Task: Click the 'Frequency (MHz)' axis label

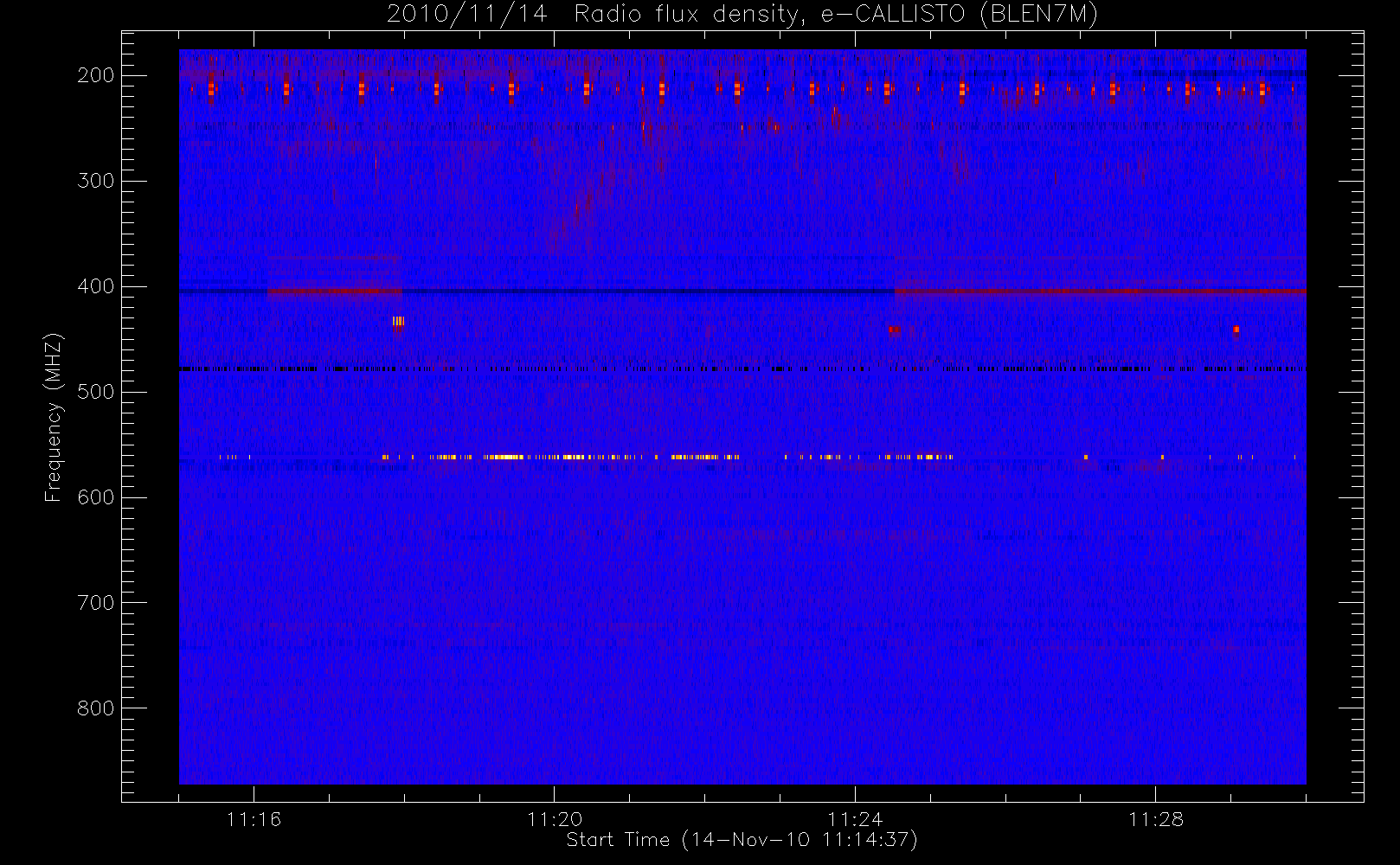Action: (54, 417)
